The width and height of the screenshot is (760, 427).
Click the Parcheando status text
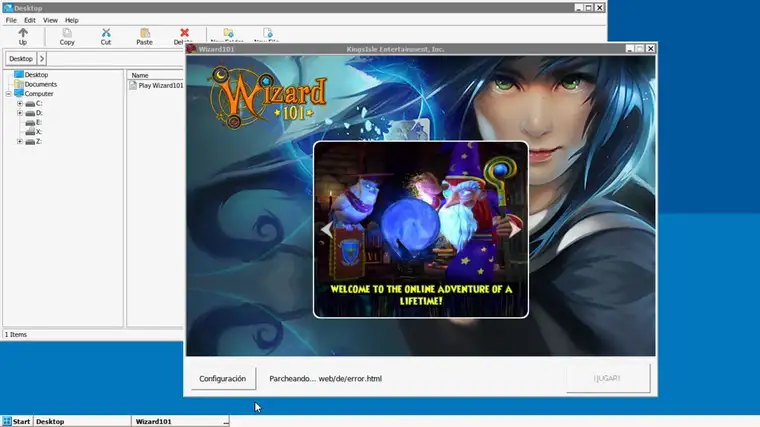[326, 379]
